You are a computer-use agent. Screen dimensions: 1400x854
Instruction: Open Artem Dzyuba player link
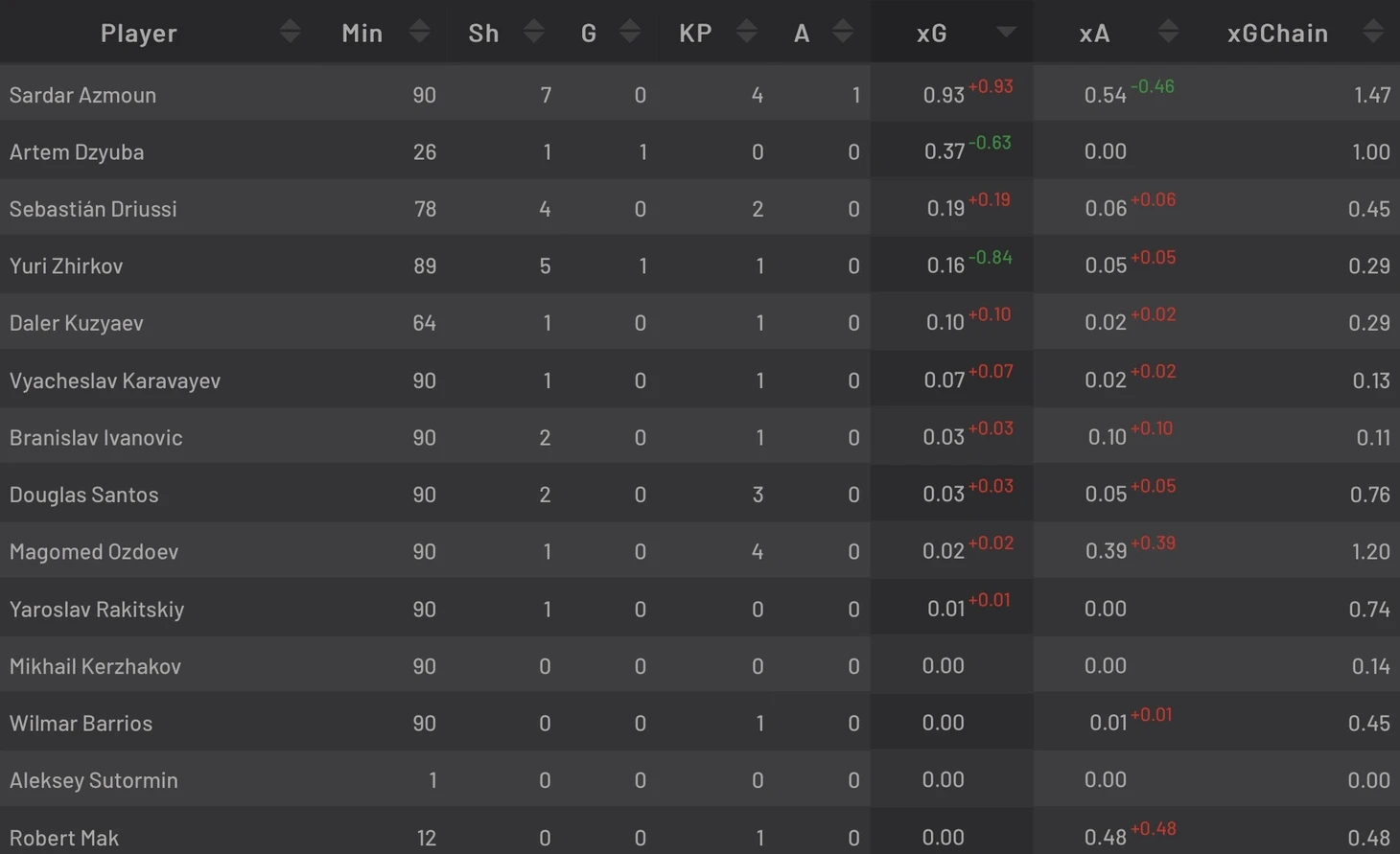coord(77,152)
